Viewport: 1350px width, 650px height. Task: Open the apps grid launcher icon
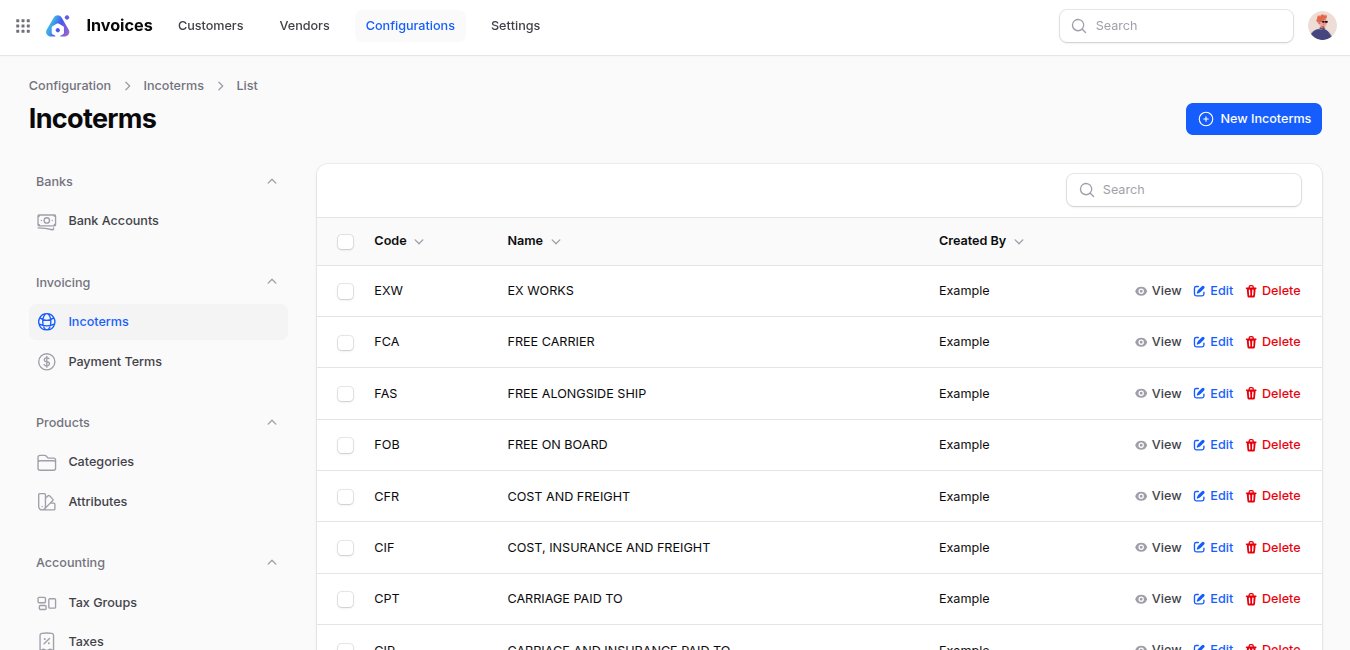tap(23, 26)
